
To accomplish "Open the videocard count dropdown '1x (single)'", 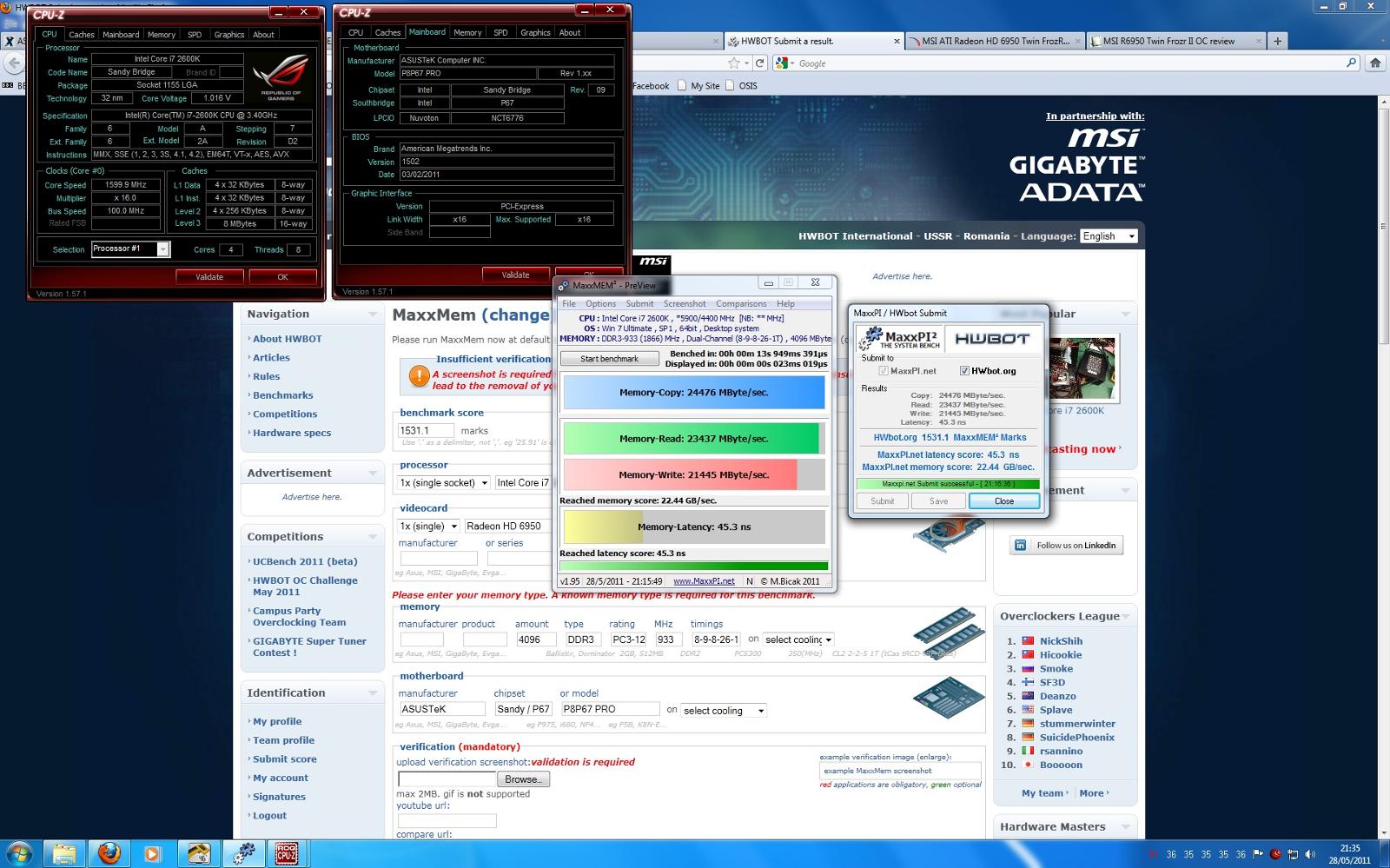I will (x=428, y=527).
